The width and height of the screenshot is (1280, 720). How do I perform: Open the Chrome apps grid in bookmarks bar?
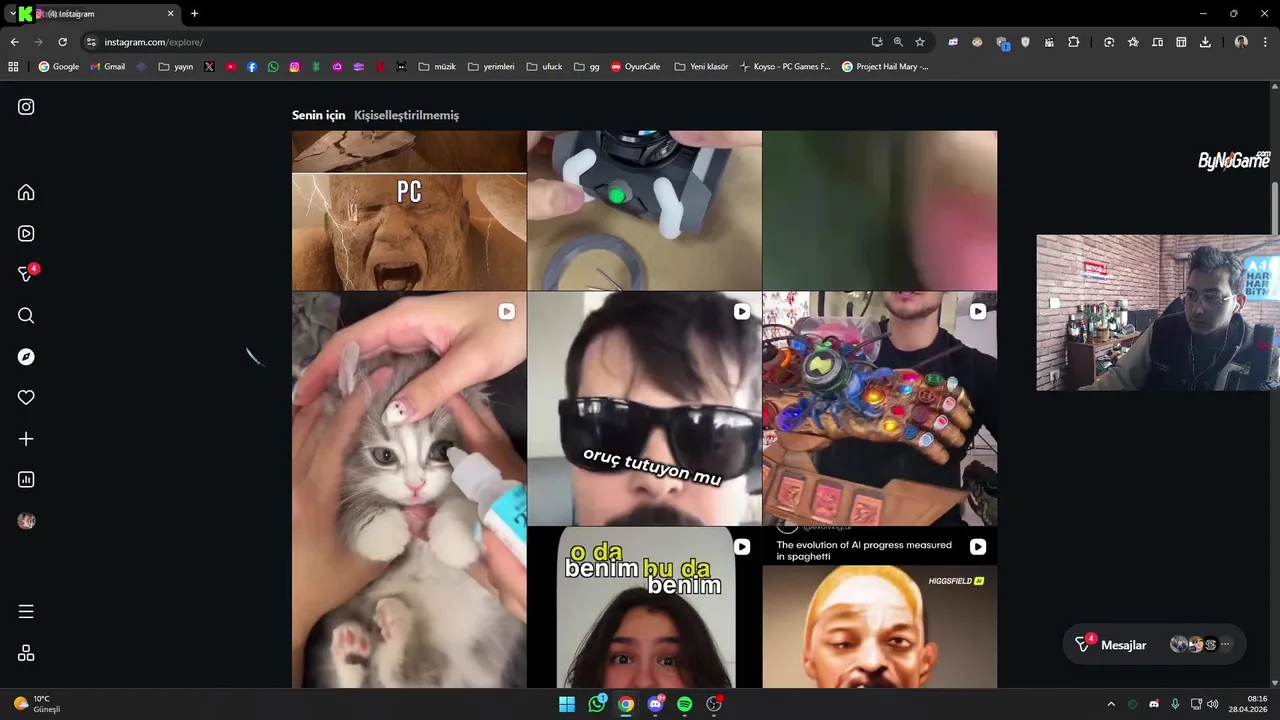point(13,67)
